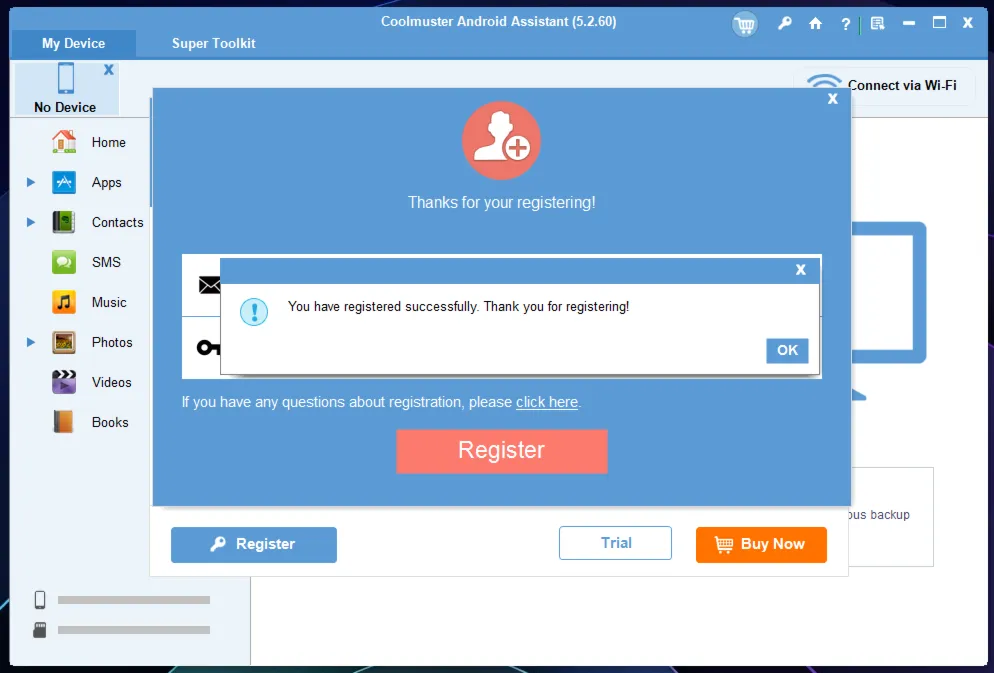
Task: Close the success message dialog
Action: tap(801, 270)
